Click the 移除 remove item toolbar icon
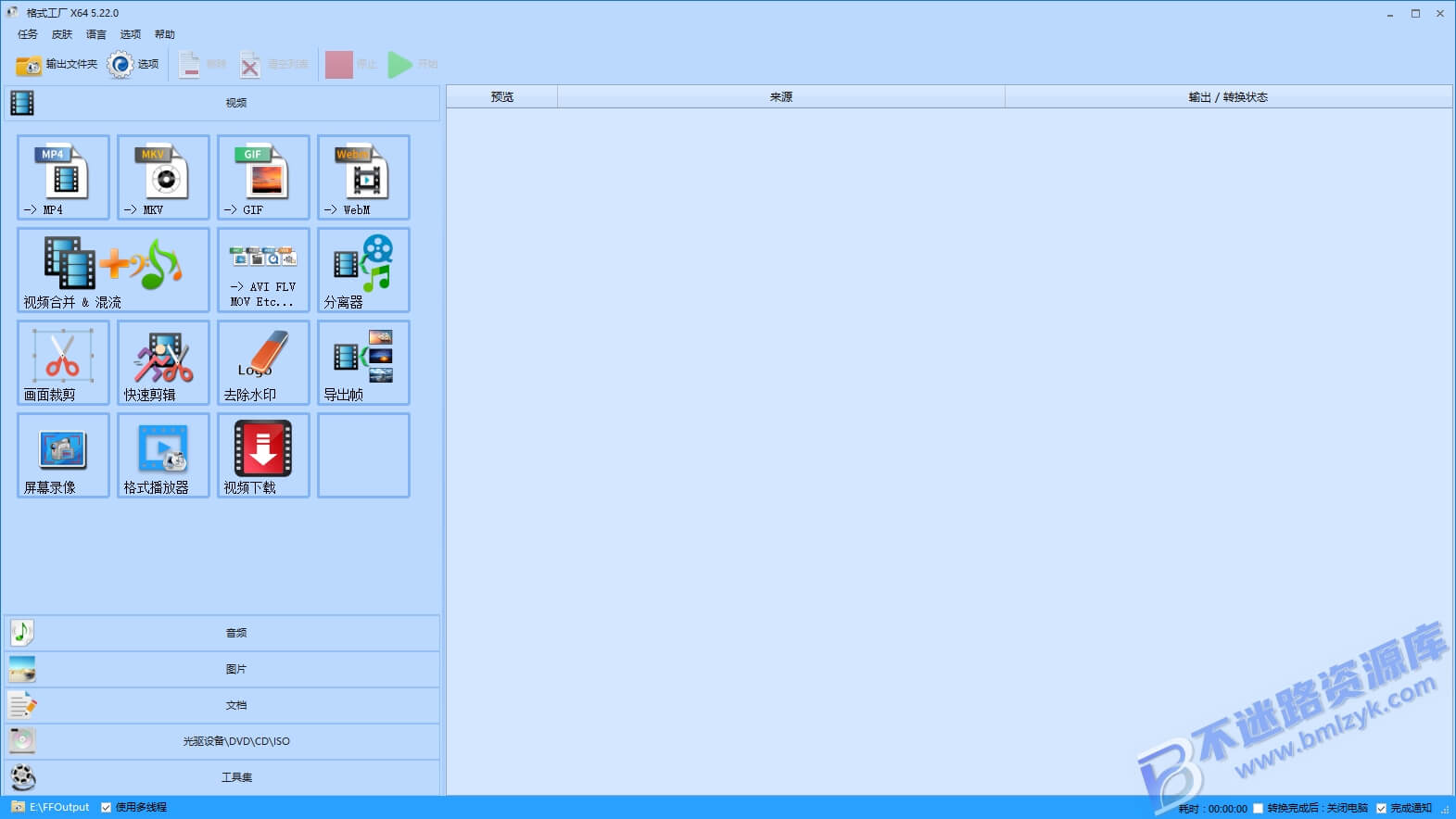Image resolution: width=1456 pixels, height=819 pixels. click(x=202, y=64)
